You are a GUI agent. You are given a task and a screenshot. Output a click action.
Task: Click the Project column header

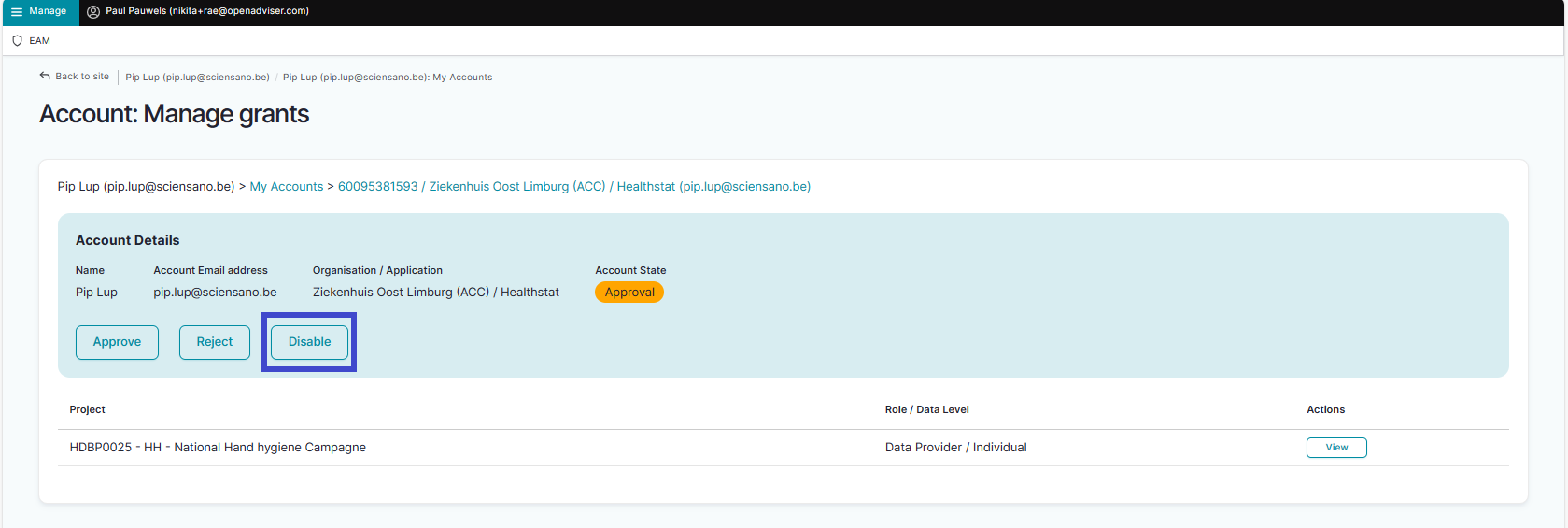(87, 409)
